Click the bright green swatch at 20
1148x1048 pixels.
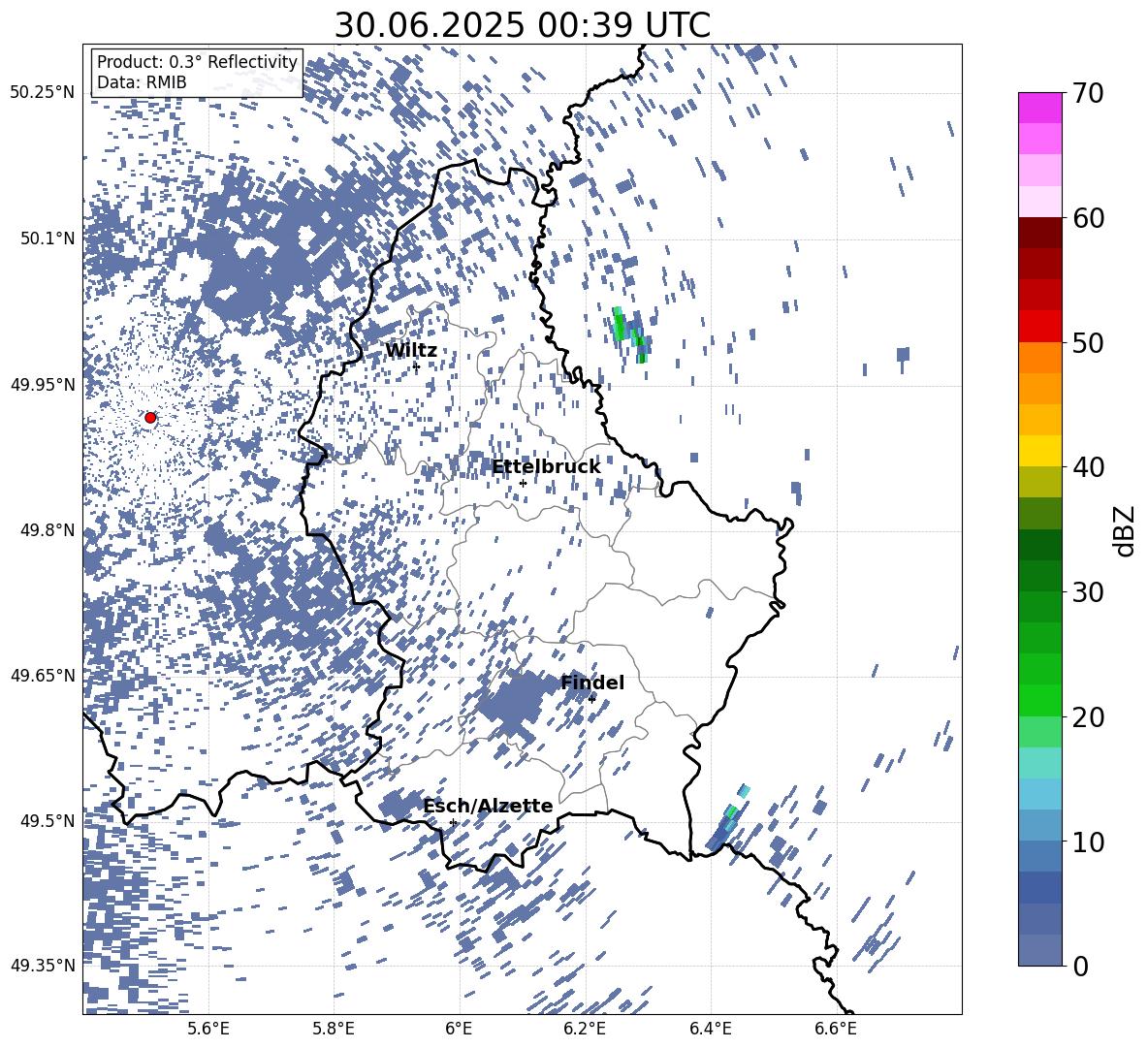[1040, 700]
